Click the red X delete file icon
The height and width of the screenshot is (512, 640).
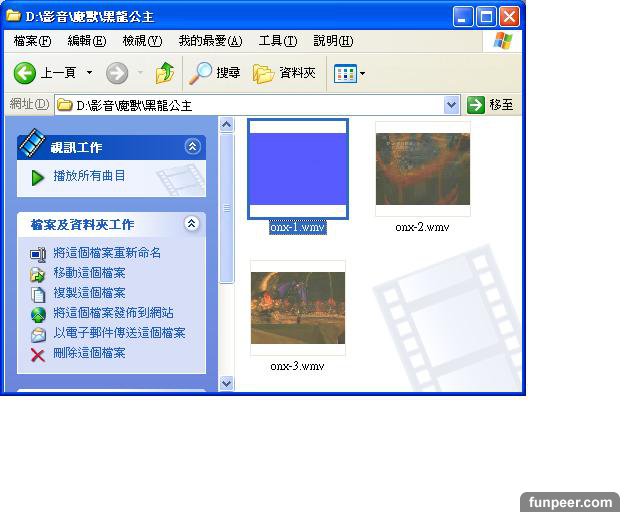tap(38, 354)
